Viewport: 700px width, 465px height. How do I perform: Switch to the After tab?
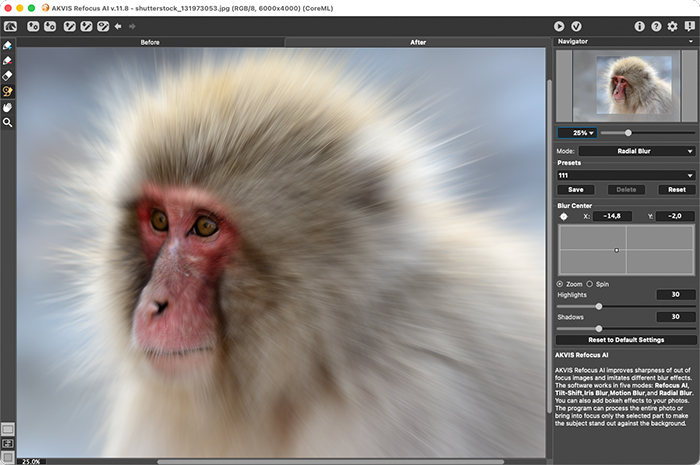tap(418, 42)
